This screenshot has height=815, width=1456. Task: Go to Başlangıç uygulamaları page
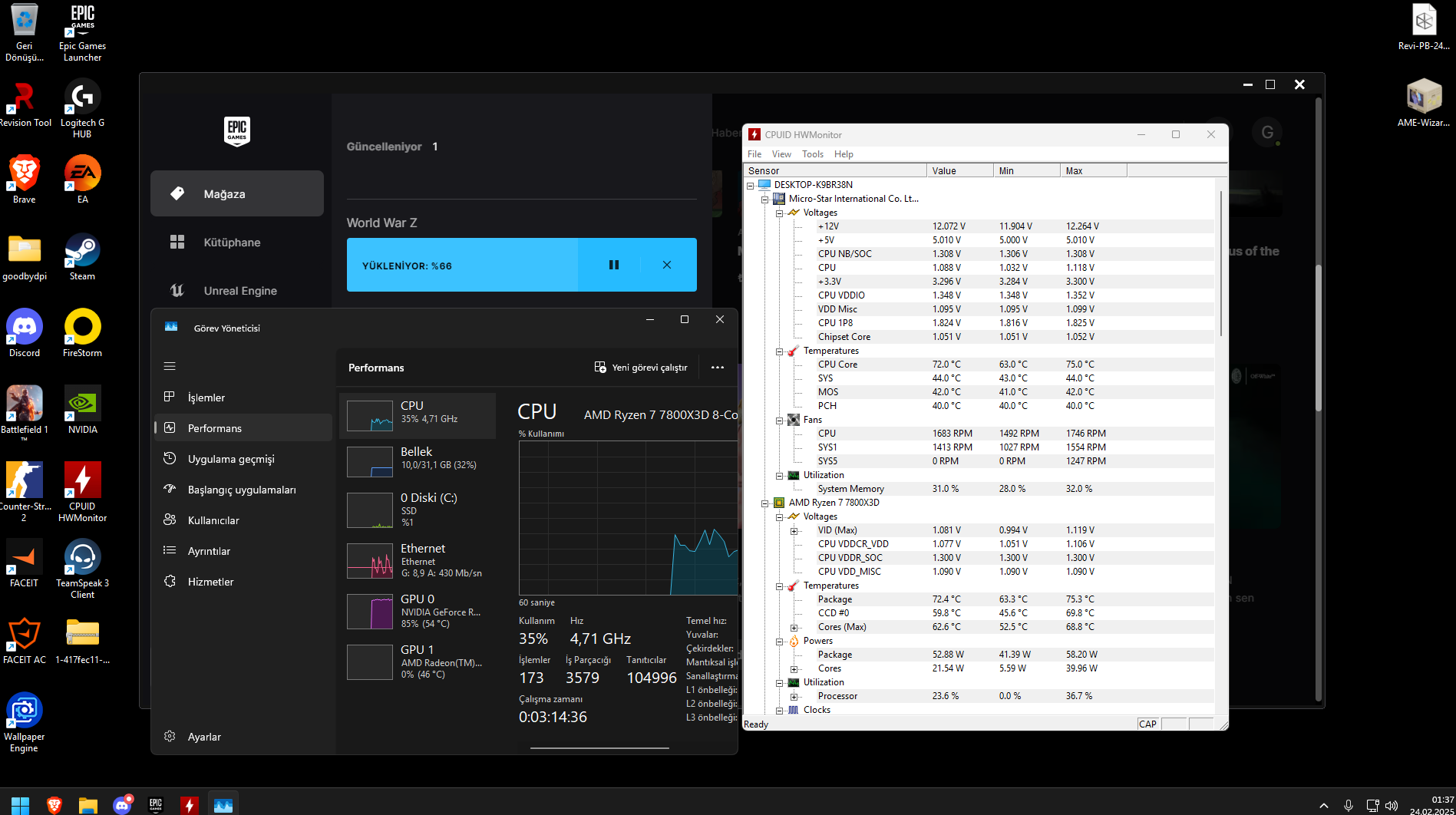243,490
